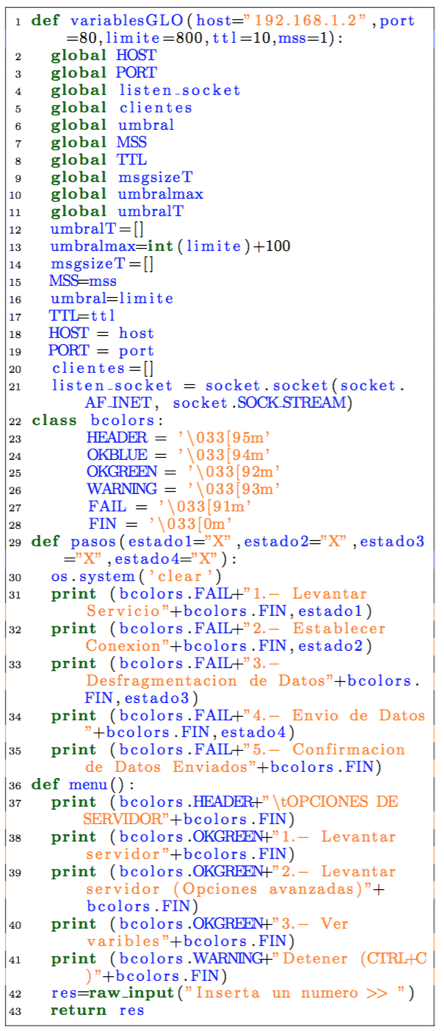444x1031 pixels.
Task: Click the line 'global msgsizeT'
Action: coord(122,176)
